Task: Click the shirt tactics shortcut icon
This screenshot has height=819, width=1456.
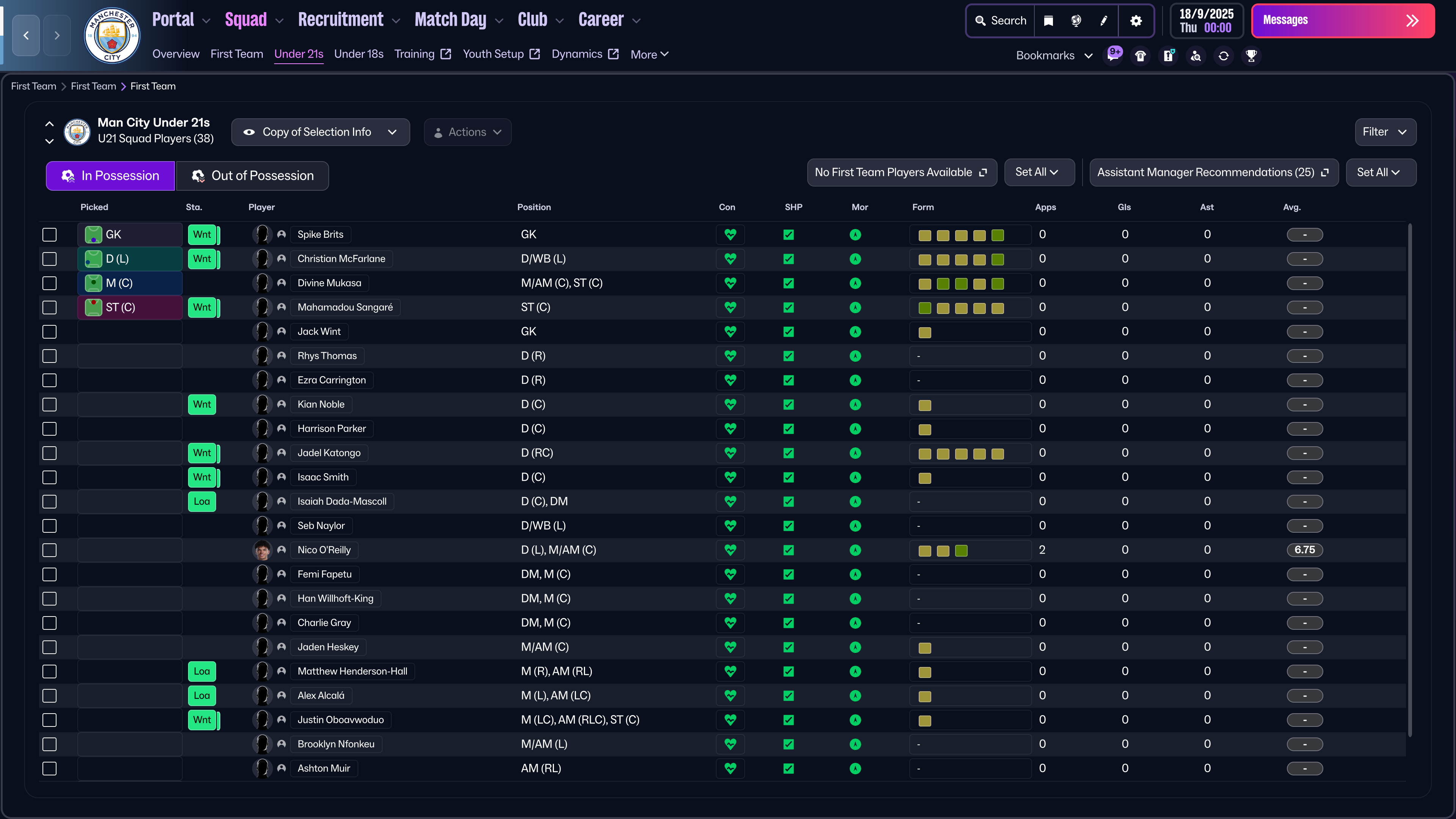Action: pyautogui.click(x=1140, y=55)
